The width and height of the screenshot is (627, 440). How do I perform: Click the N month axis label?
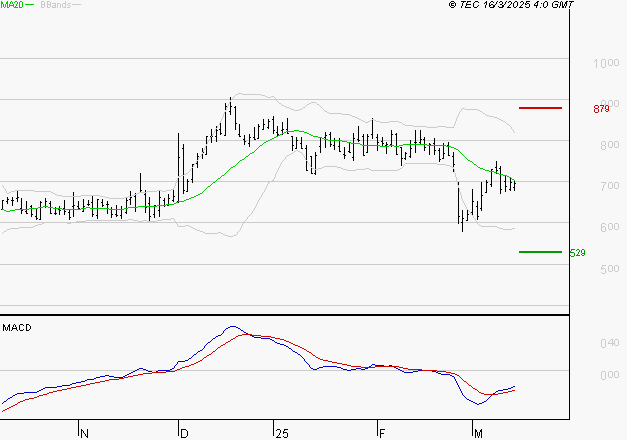84,434
